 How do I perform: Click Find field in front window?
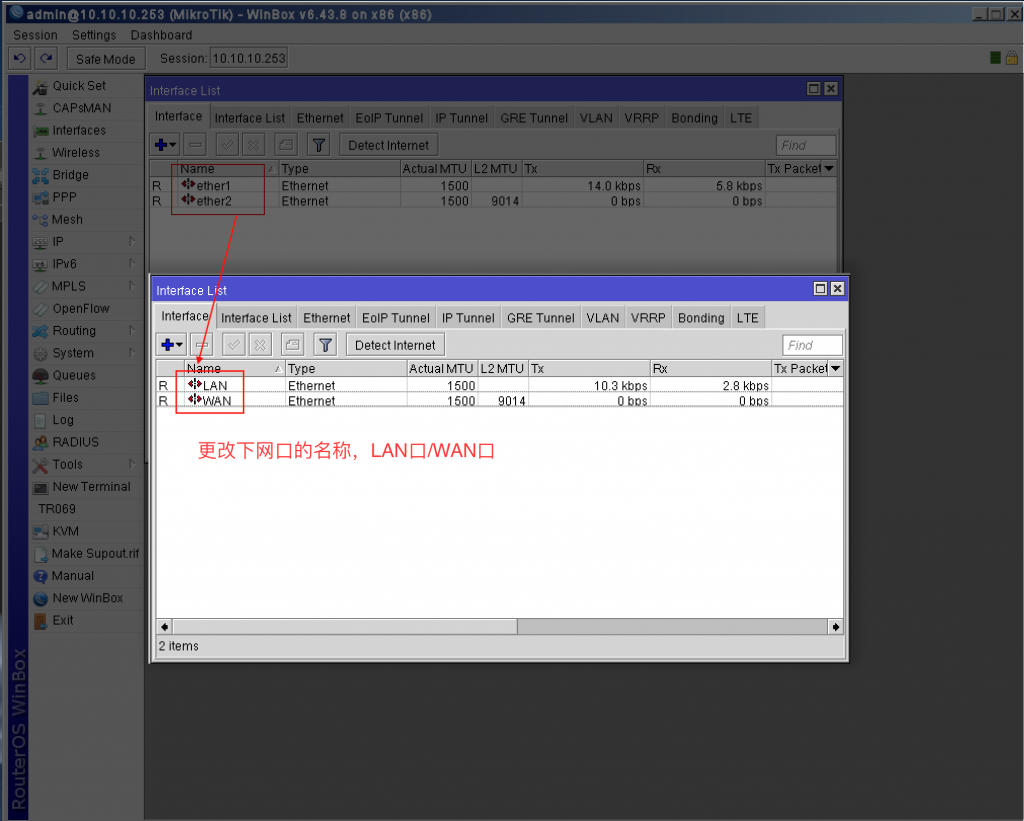coord(812,345)
